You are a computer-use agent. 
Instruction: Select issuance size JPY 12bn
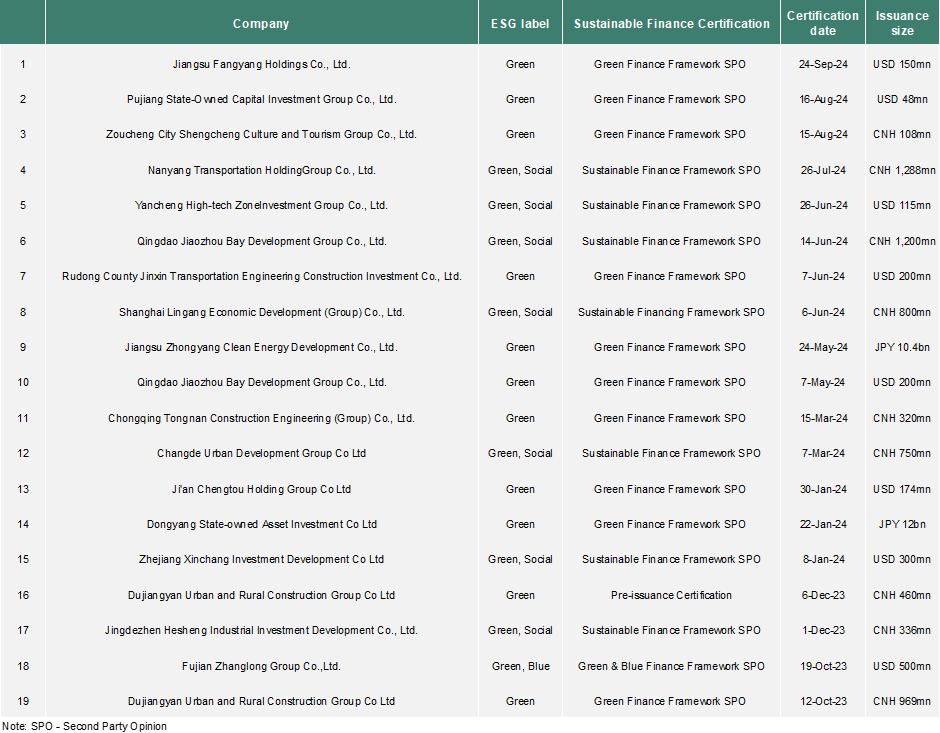[902, 524]
